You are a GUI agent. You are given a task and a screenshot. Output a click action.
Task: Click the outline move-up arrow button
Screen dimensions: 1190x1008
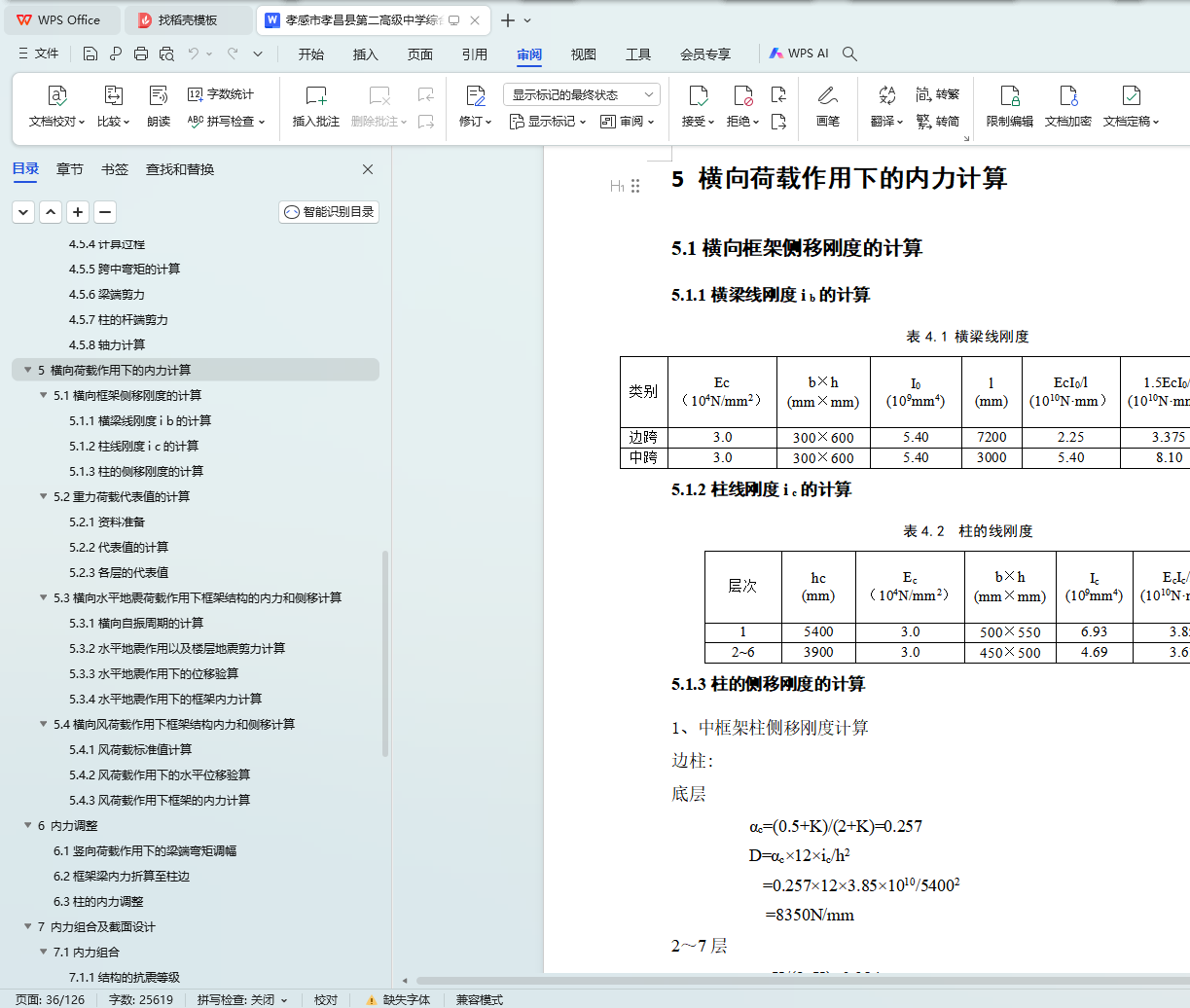tap(51, 212)
